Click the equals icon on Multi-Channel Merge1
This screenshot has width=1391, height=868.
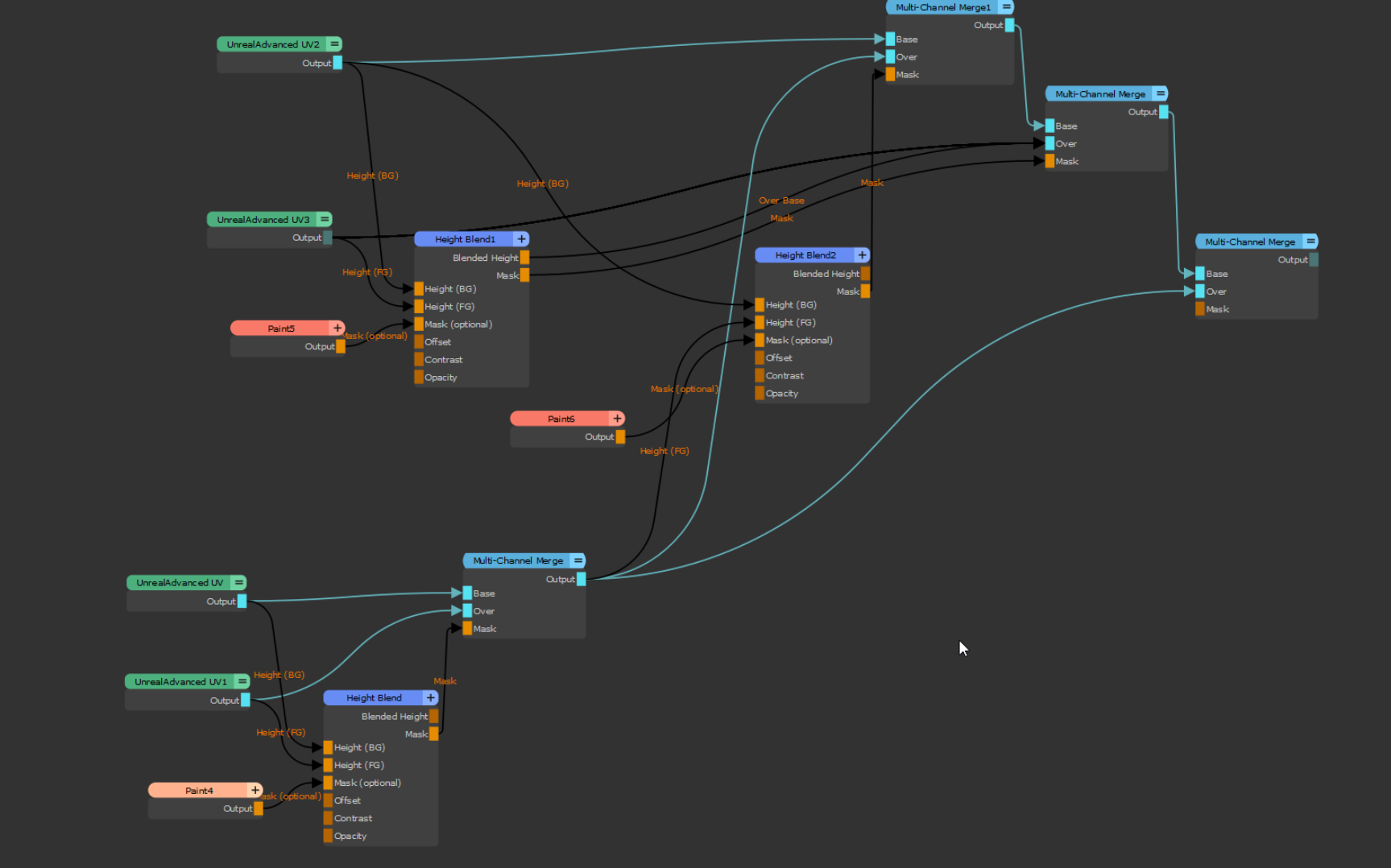1006,7
